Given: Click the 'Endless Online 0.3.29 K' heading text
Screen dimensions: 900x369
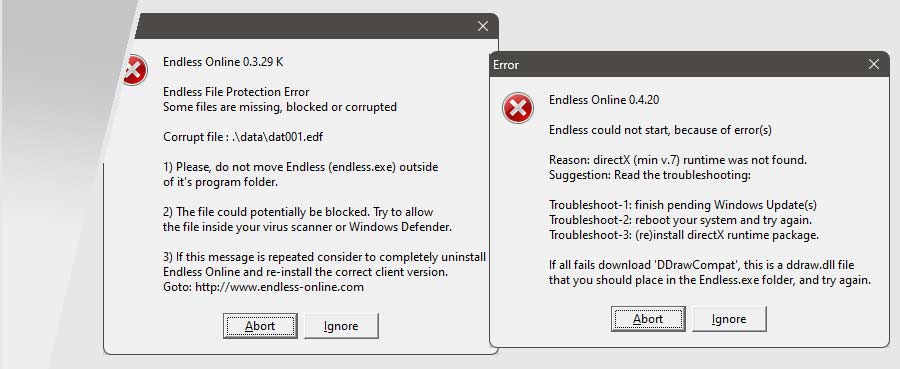Looking at the screenshot, I should pos(223,62).
